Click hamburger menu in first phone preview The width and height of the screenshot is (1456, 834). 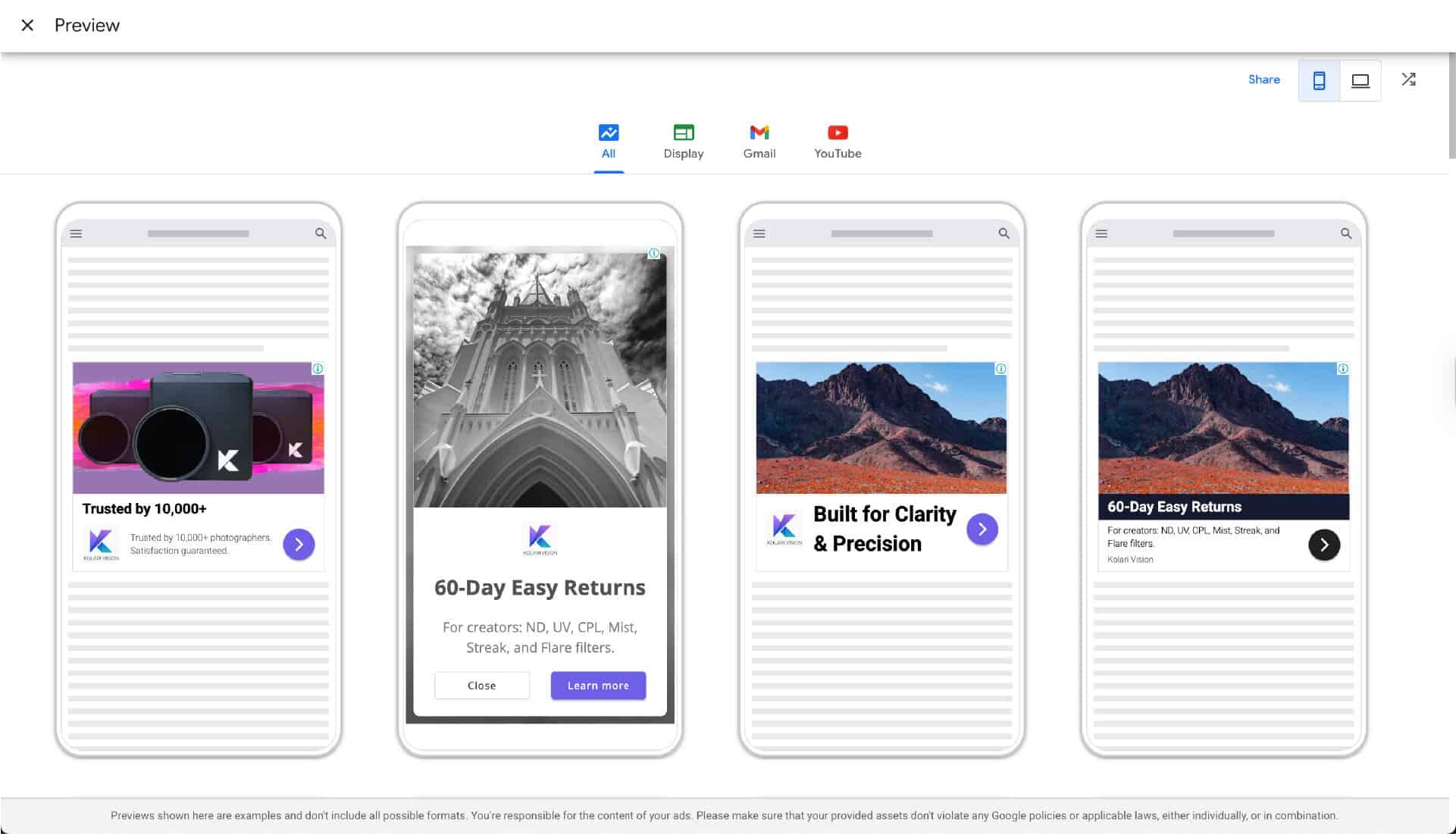pos(76,233)
